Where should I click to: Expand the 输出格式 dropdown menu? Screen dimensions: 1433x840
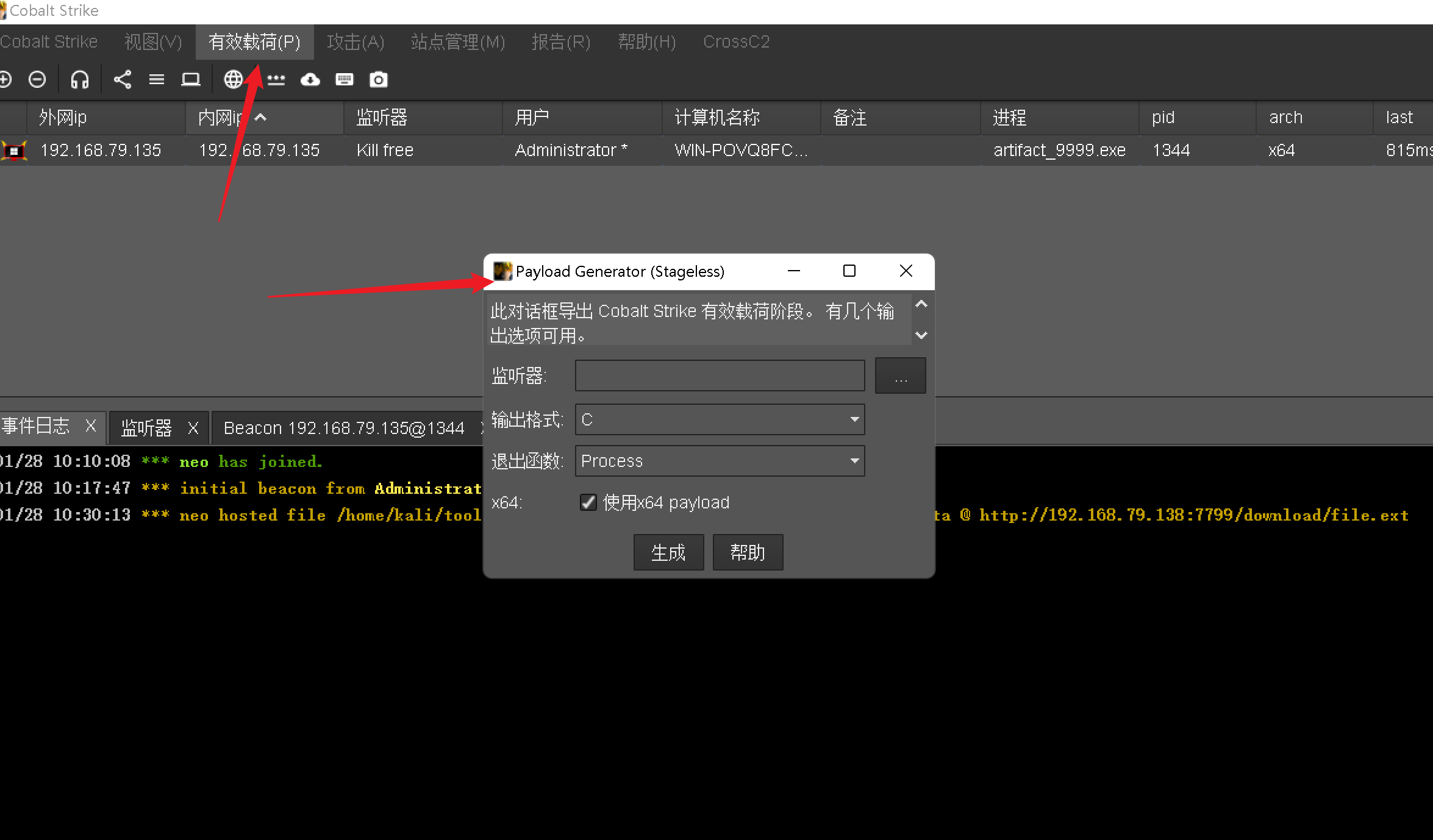(x=855, y=419)
